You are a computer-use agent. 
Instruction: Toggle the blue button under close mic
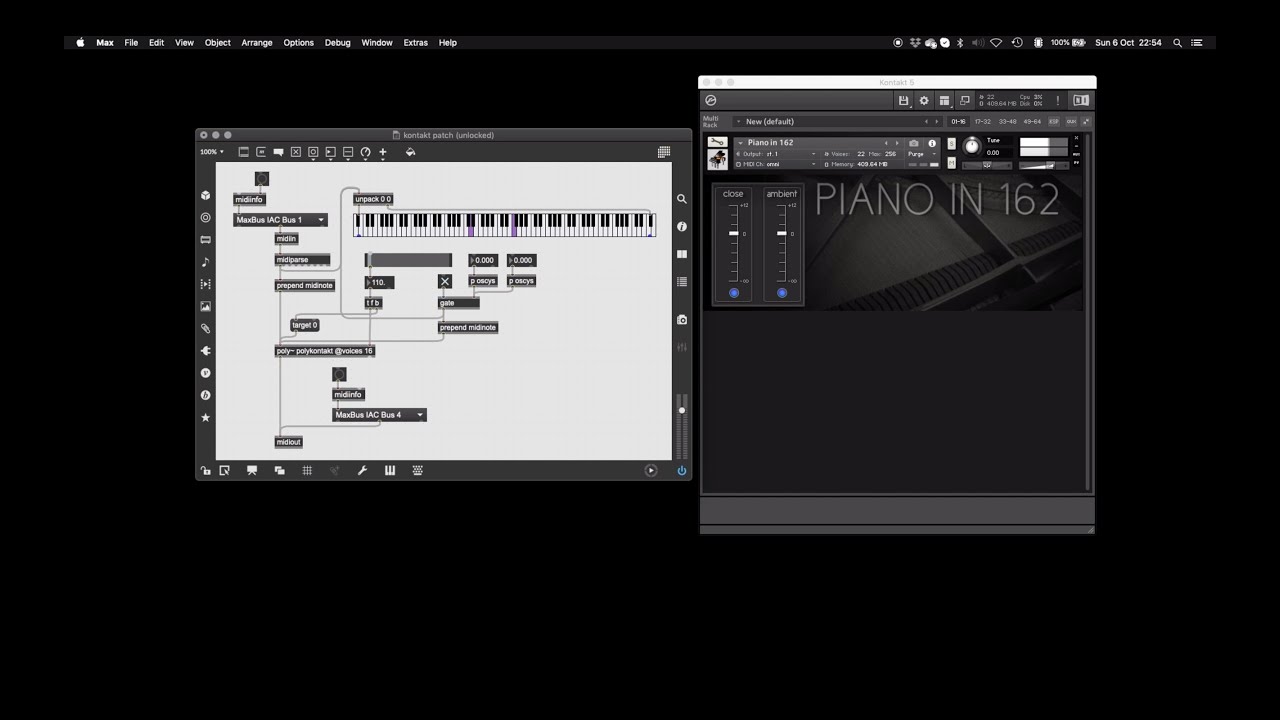point(734,293)
